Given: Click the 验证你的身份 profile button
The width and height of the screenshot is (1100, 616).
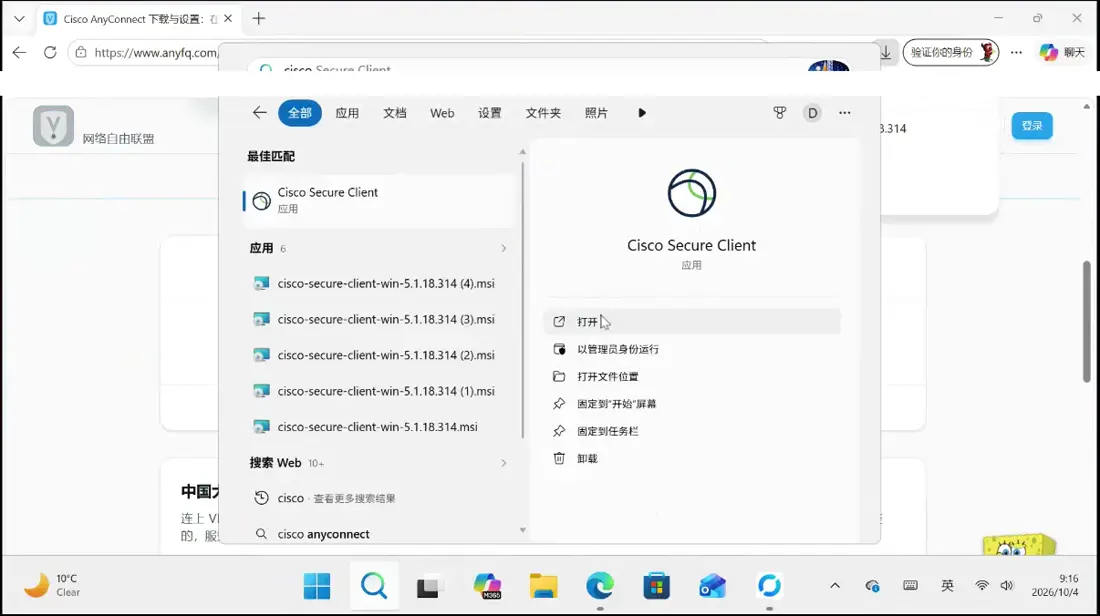Looking at the screenshot, I should click(951, 52).
